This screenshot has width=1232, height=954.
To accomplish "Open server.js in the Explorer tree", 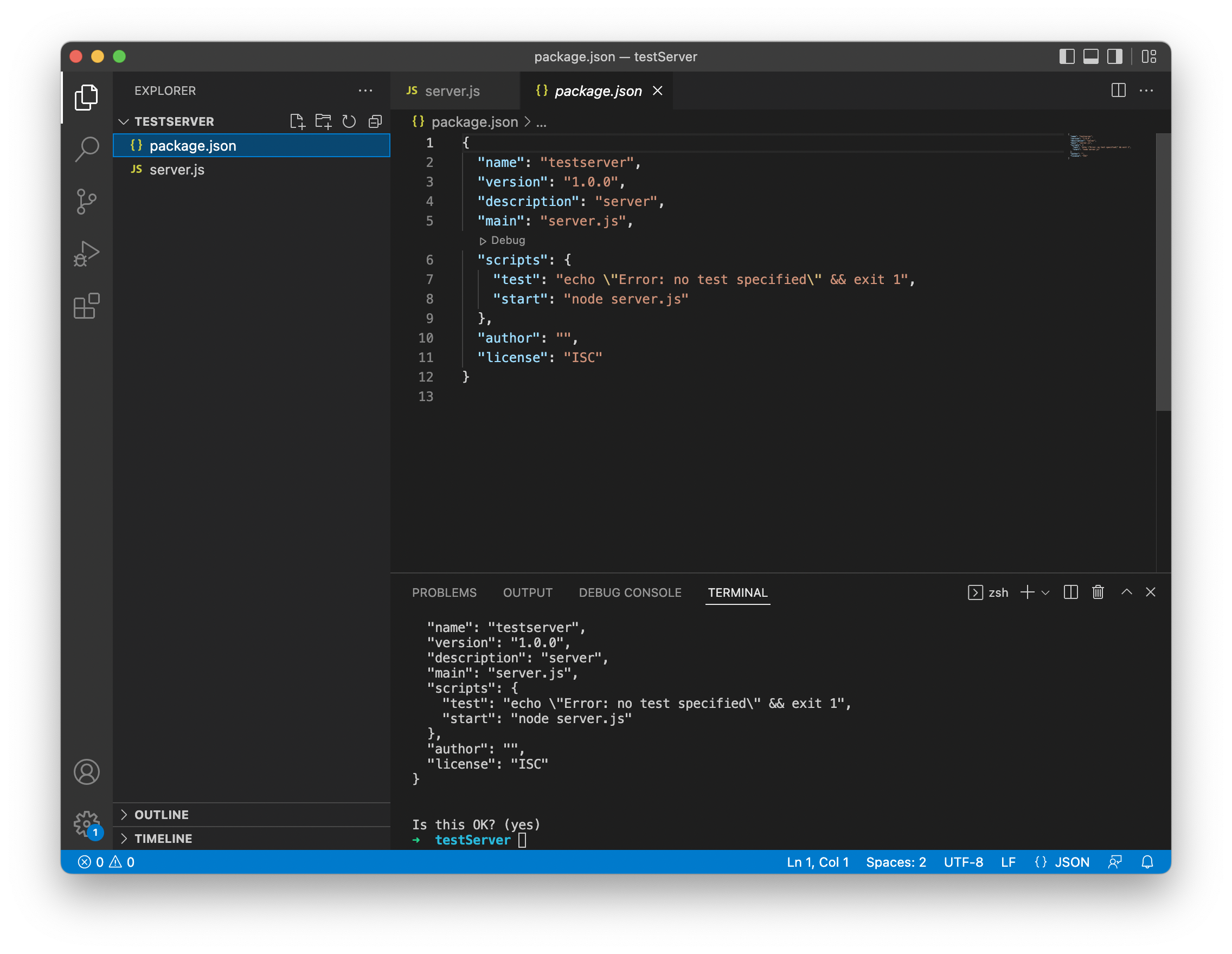I will click(x=177, y=170).
